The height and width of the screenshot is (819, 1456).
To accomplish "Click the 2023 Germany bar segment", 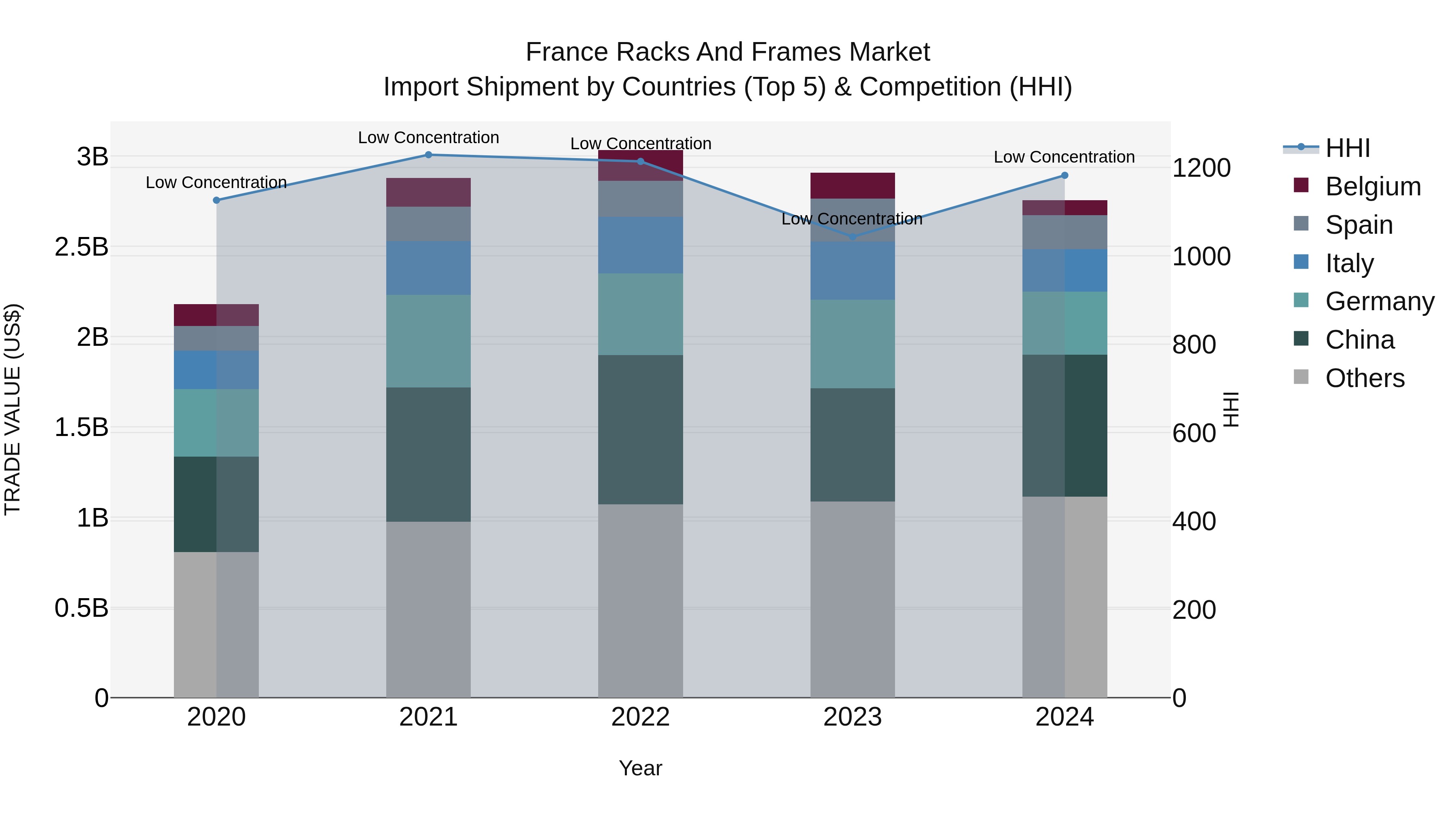I will tap(853, 344).
